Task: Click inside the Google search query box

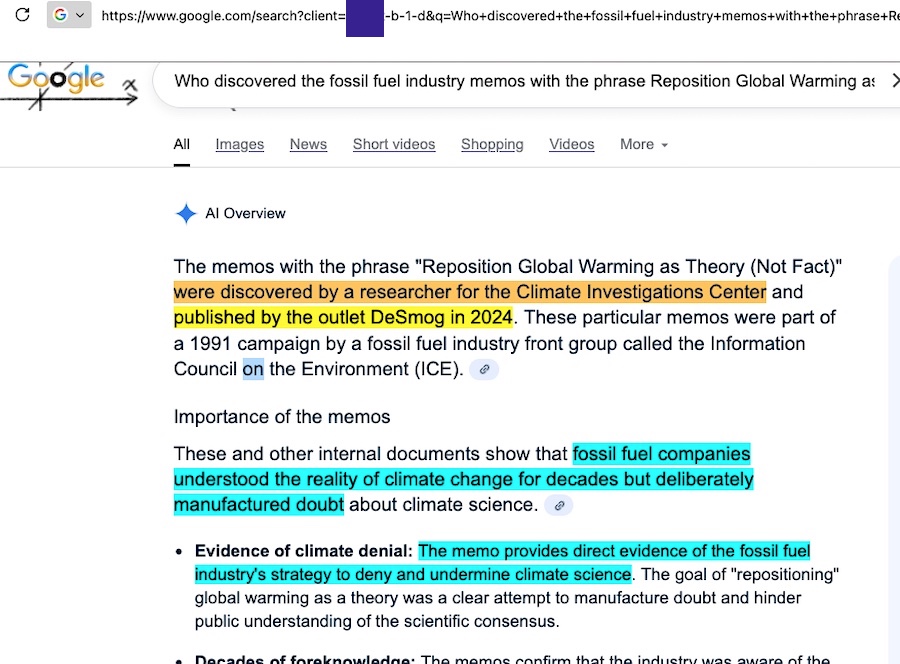Action: click(520, 81)
